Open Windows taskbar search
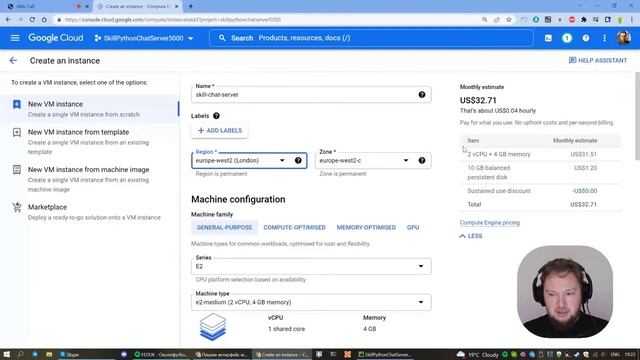The width and height of the screenshot is (640, 360). (20, 354)
